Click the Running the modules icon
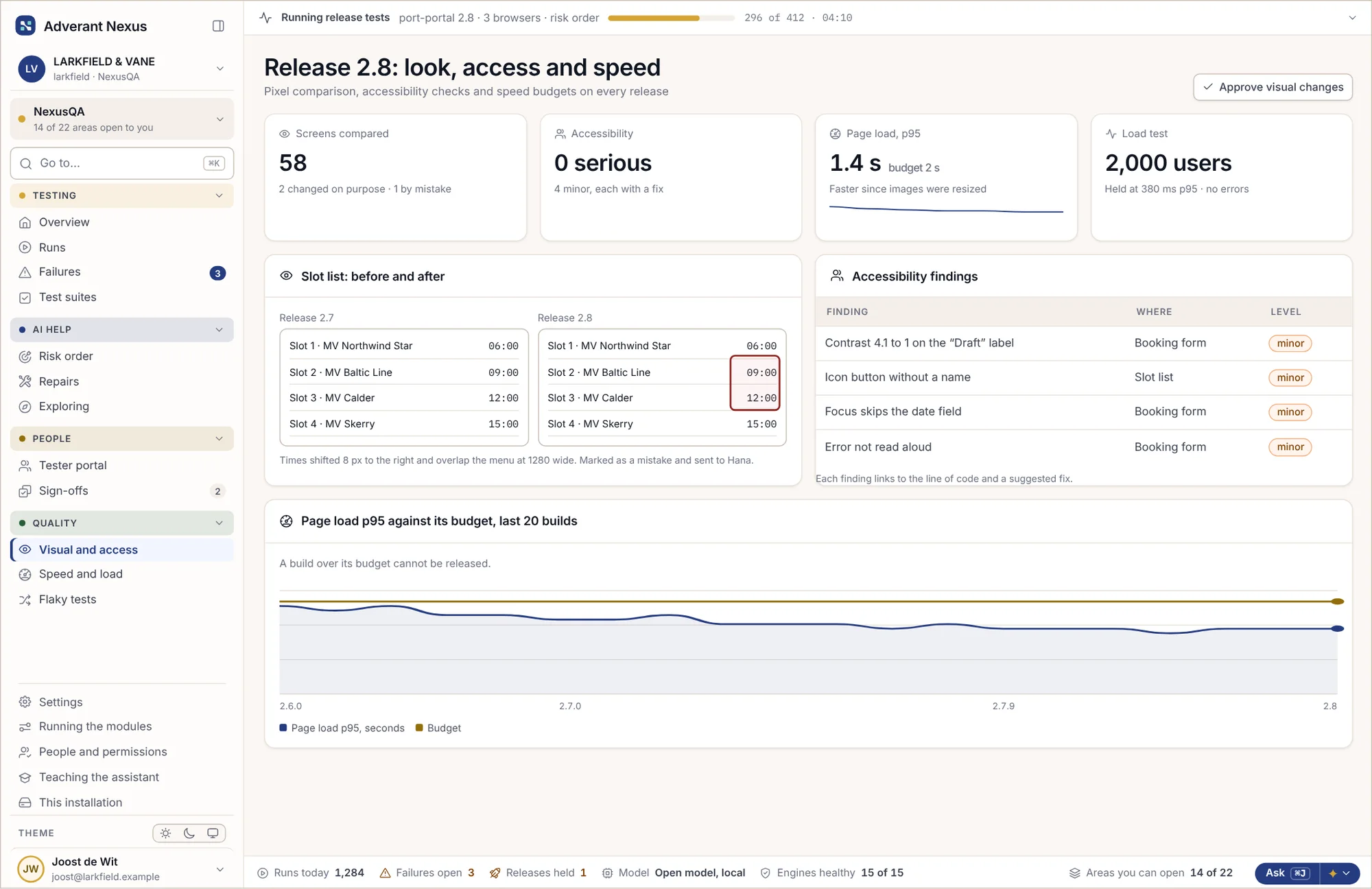Image resolution: width=1372 pixels, height=889 pixels. coord(25,727)
